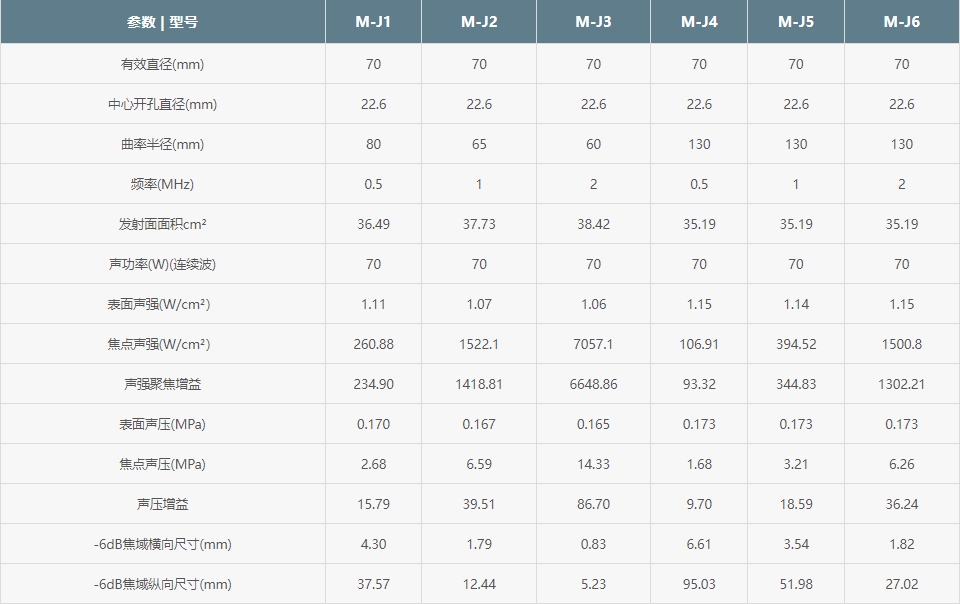Screen dimensions: 960x604
Task: Select the 声强聚焦增益 row label
Action: [162, 384]
